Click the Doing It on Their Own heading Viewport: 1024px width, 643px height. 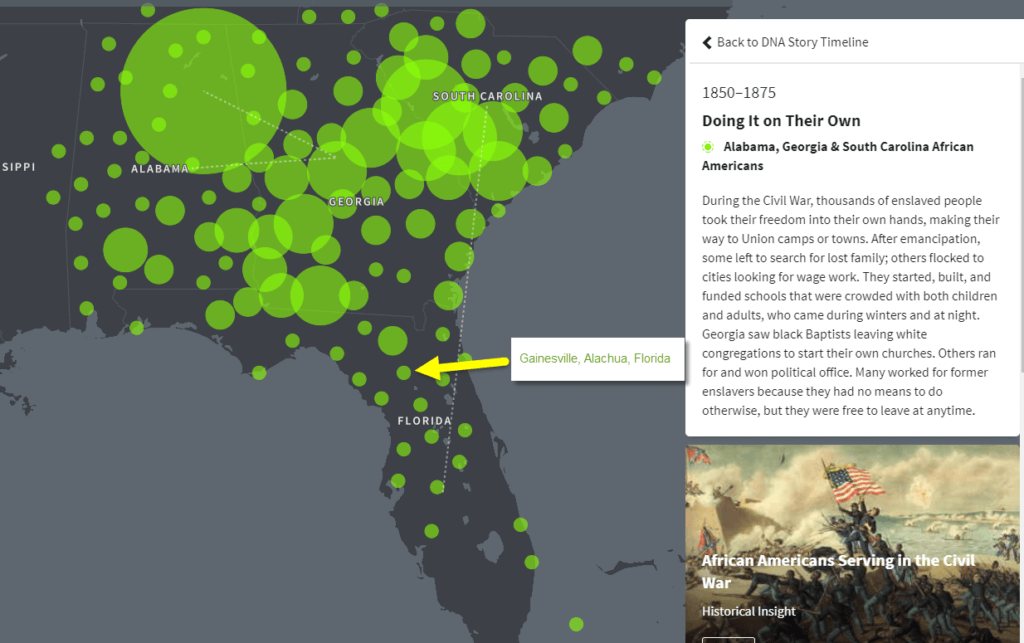tap(781, 121)
